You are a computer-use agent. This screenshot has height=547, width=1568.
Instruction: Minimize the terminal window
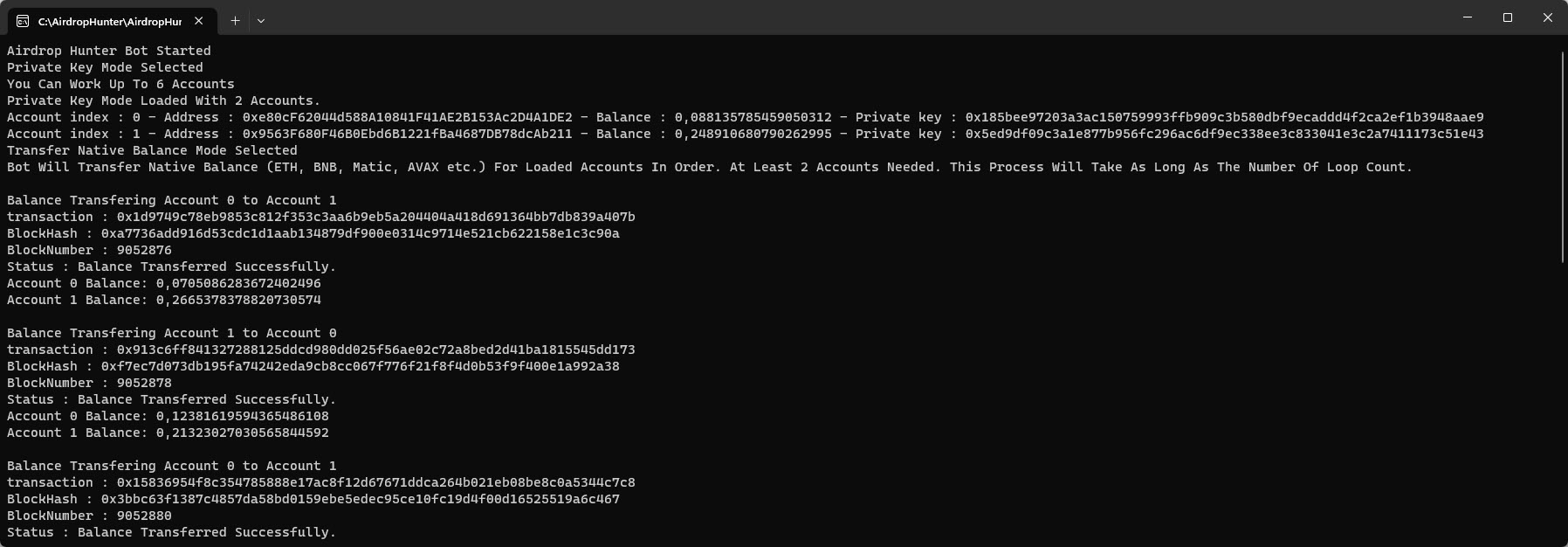[1468, 17]
